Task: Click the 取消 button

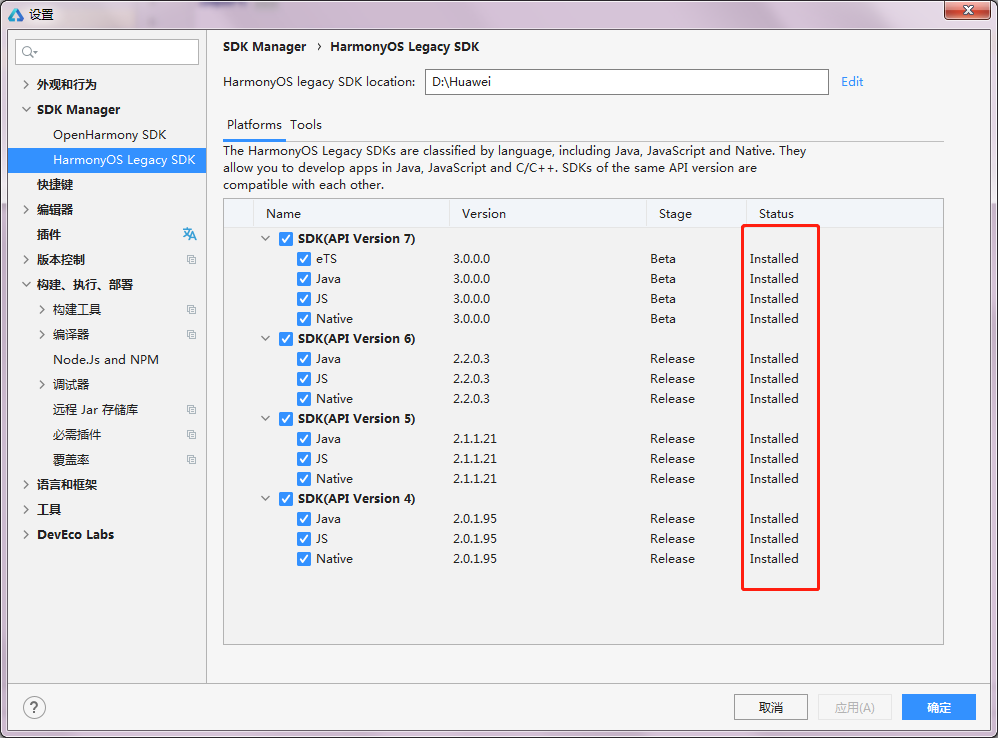Action: pyautogui.click(x=771, y=707)
